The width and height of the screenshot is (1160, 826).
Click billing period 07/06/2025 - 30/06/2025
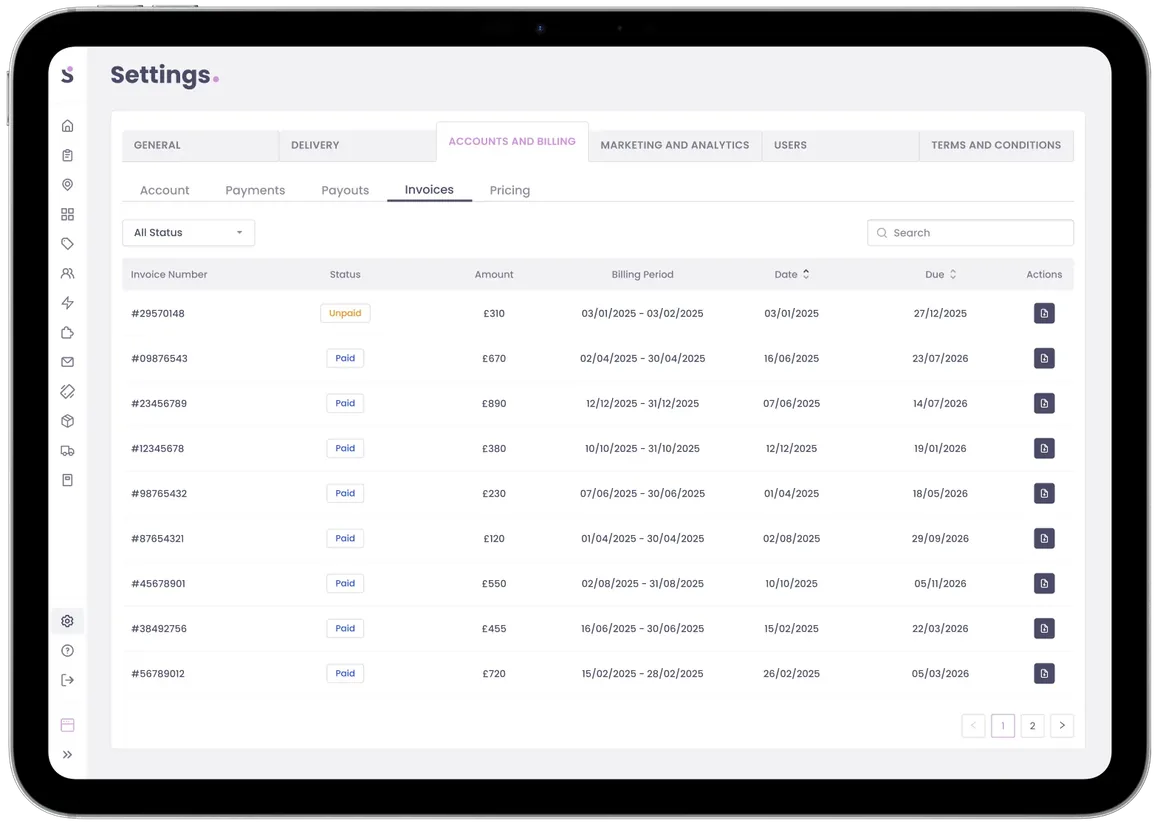[642, 494]
